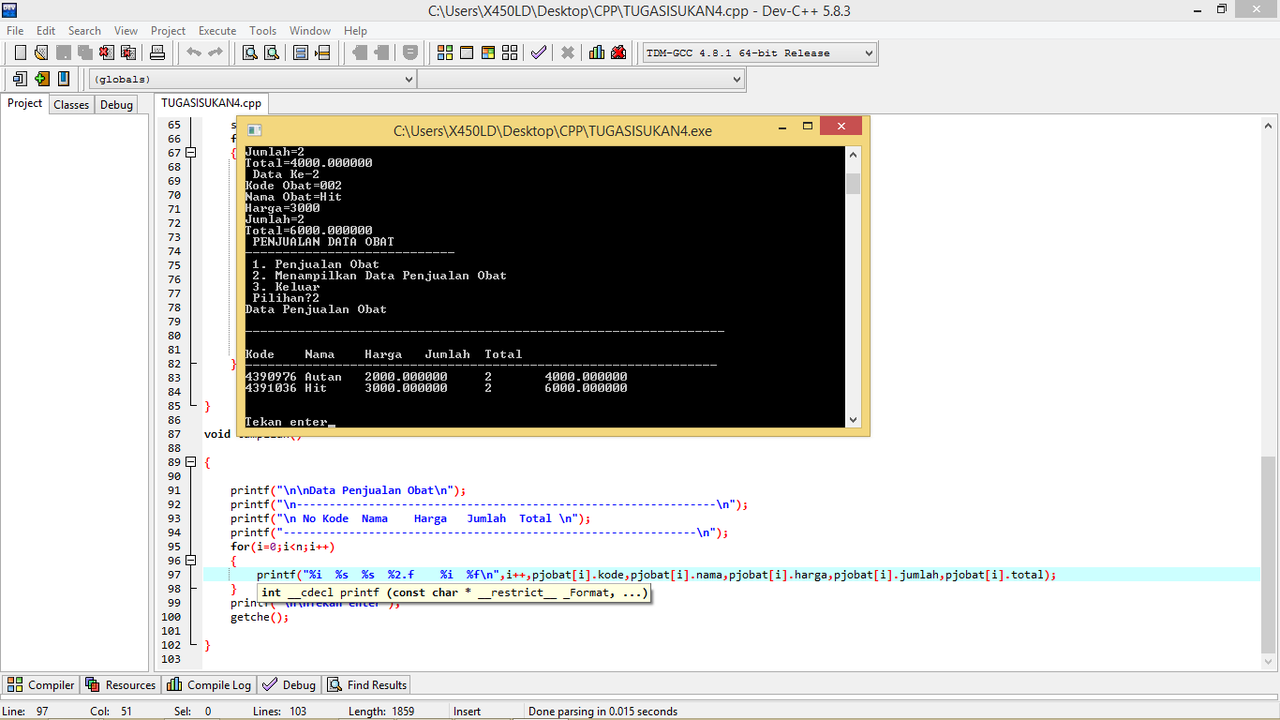Open the Execute menu

pyautogui.click(x=217, y=30)
